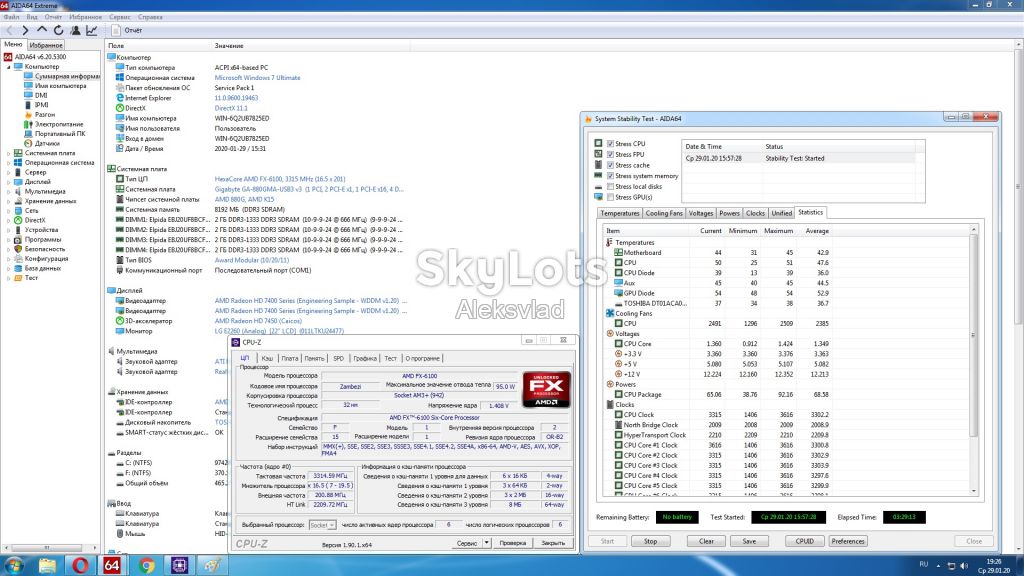Click the Отчёт report toolbar button
Image resolution: width=1024 pixels, height=576 pixels.
click(x=127, y=30)
